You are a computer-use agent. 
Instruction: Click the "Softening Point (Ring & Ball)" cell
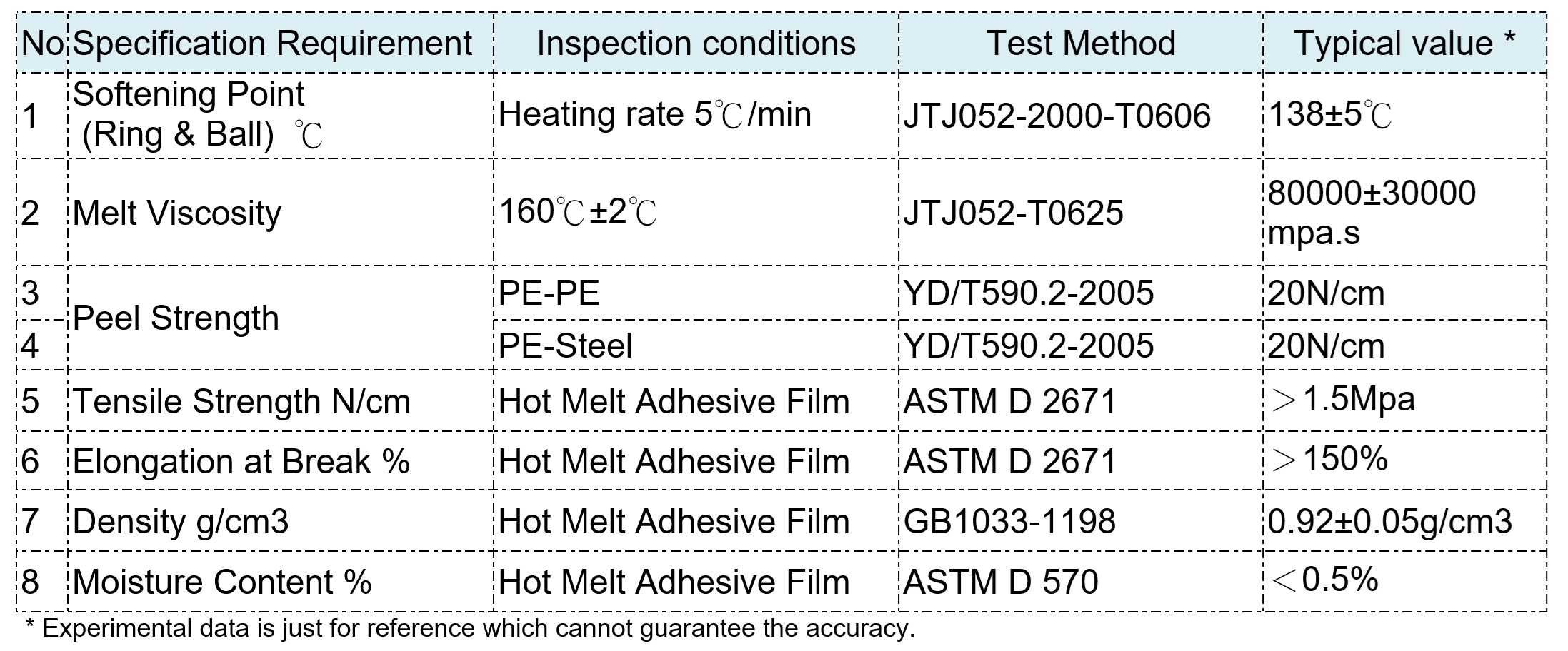(x=197, y=115)
